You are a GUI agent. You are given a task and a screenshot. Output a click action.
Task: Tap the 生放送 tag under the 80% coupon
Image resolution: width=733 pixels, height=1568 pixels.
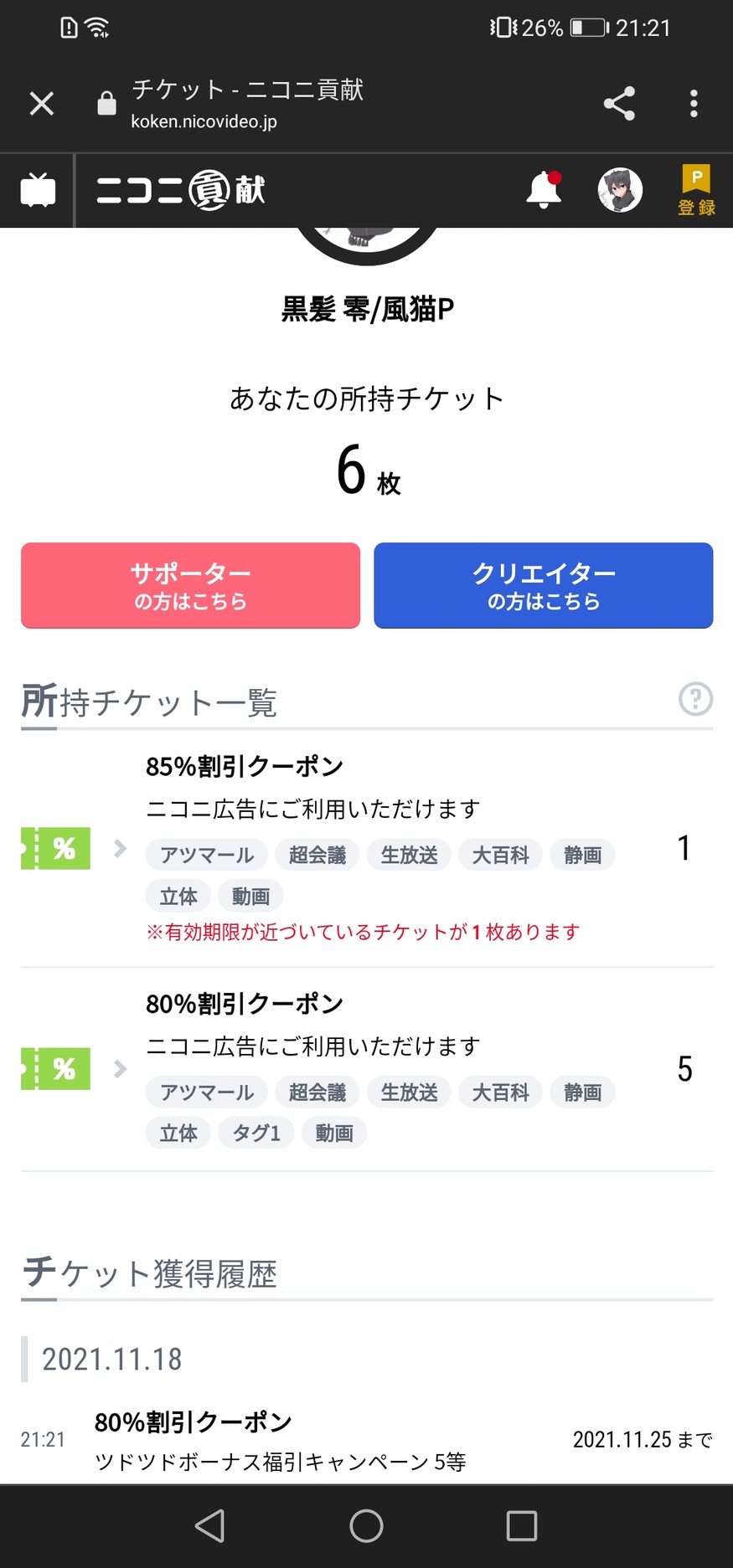(x=409, y=1092)
